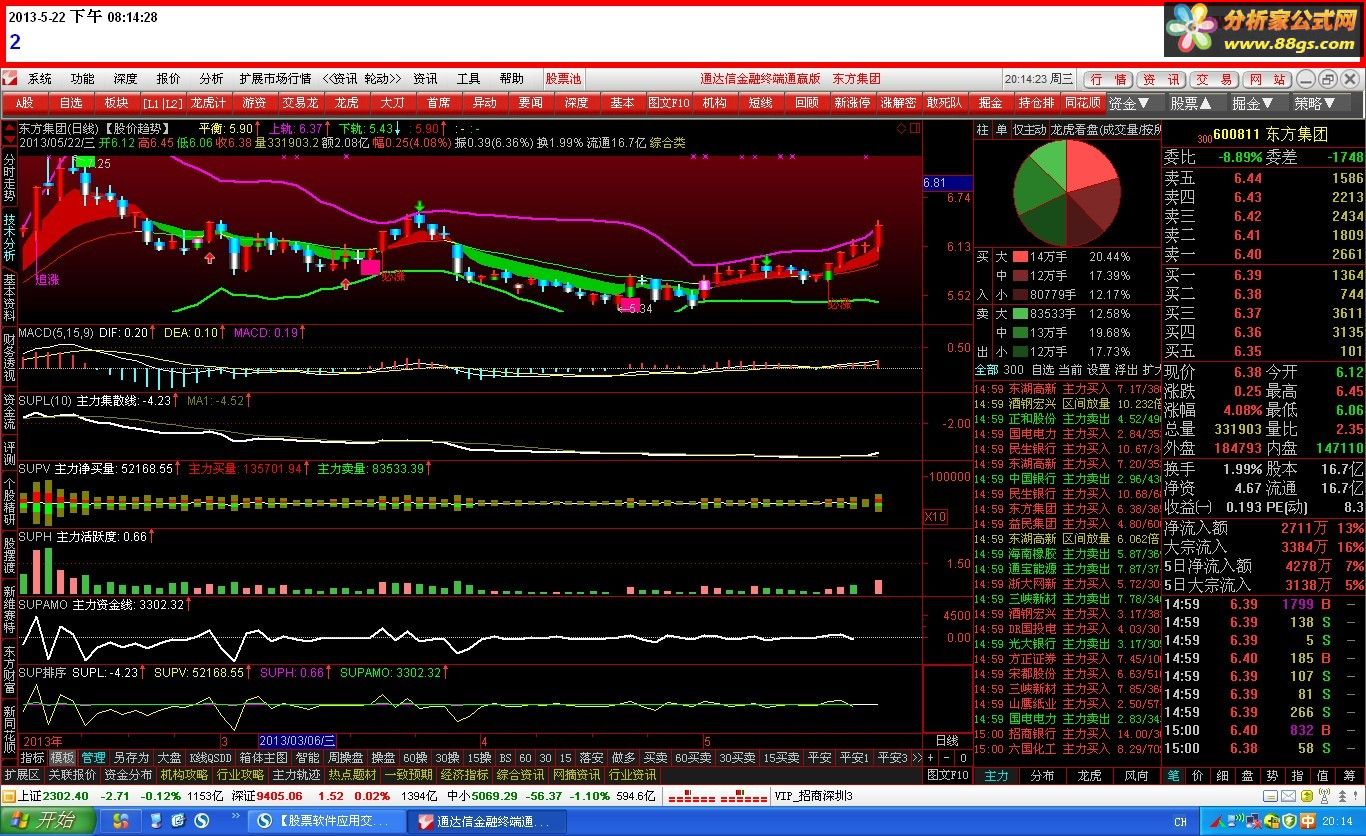Viewport: 1366px width, 836px height.
Task: Click the 指标 tab below chart
Action: 33,757
